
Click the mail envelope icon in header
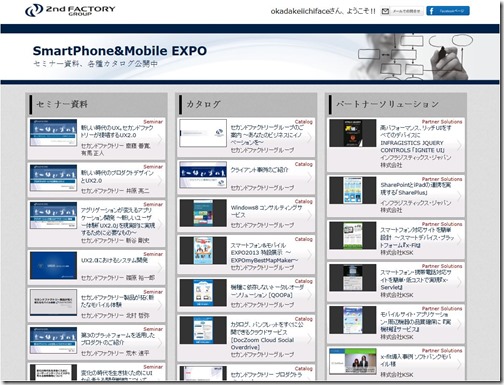click(385, 11)
